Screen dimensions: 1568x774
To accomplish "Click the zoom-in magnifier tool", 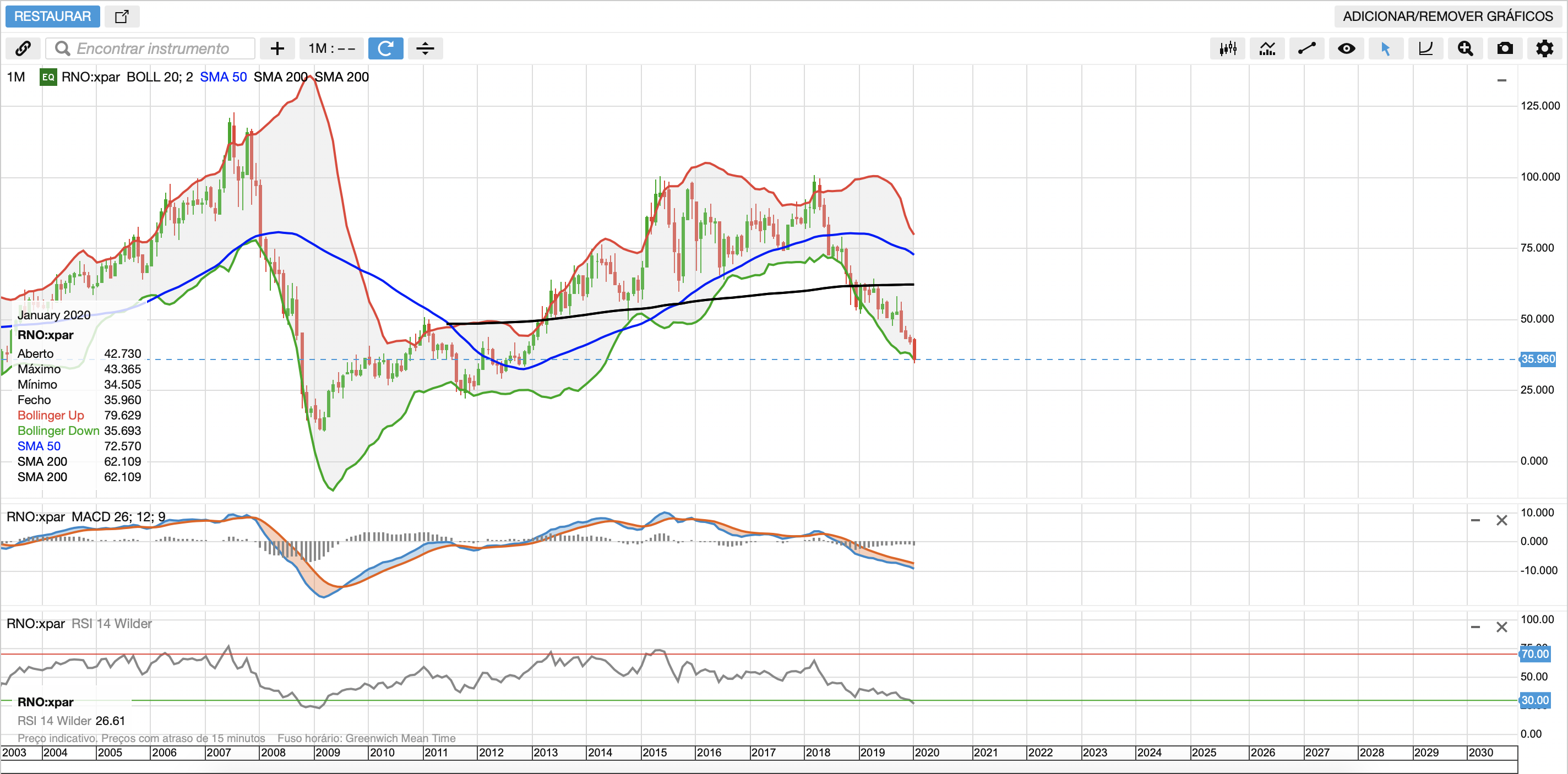I will coord(1464,48).
